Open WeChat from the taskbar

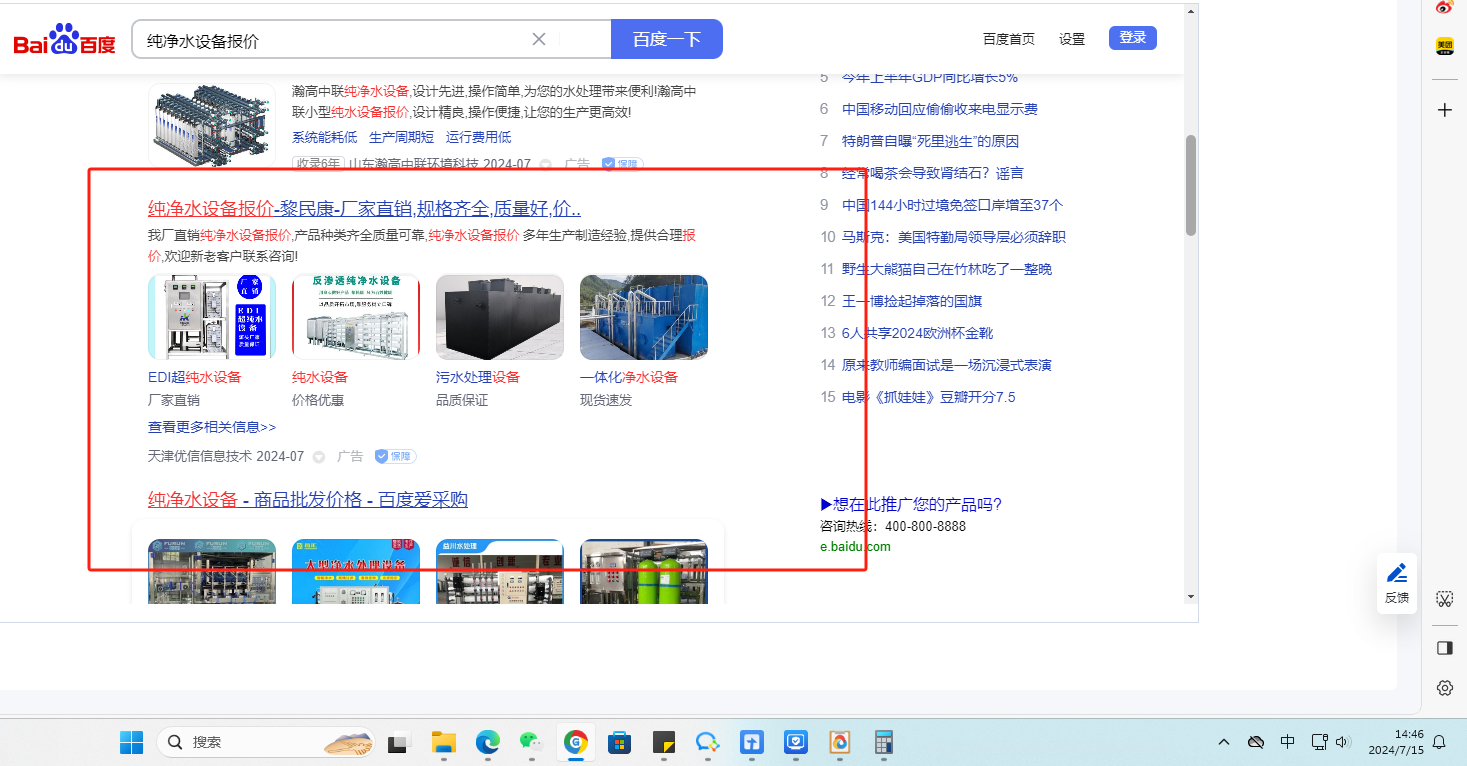(x=530, y=742)
